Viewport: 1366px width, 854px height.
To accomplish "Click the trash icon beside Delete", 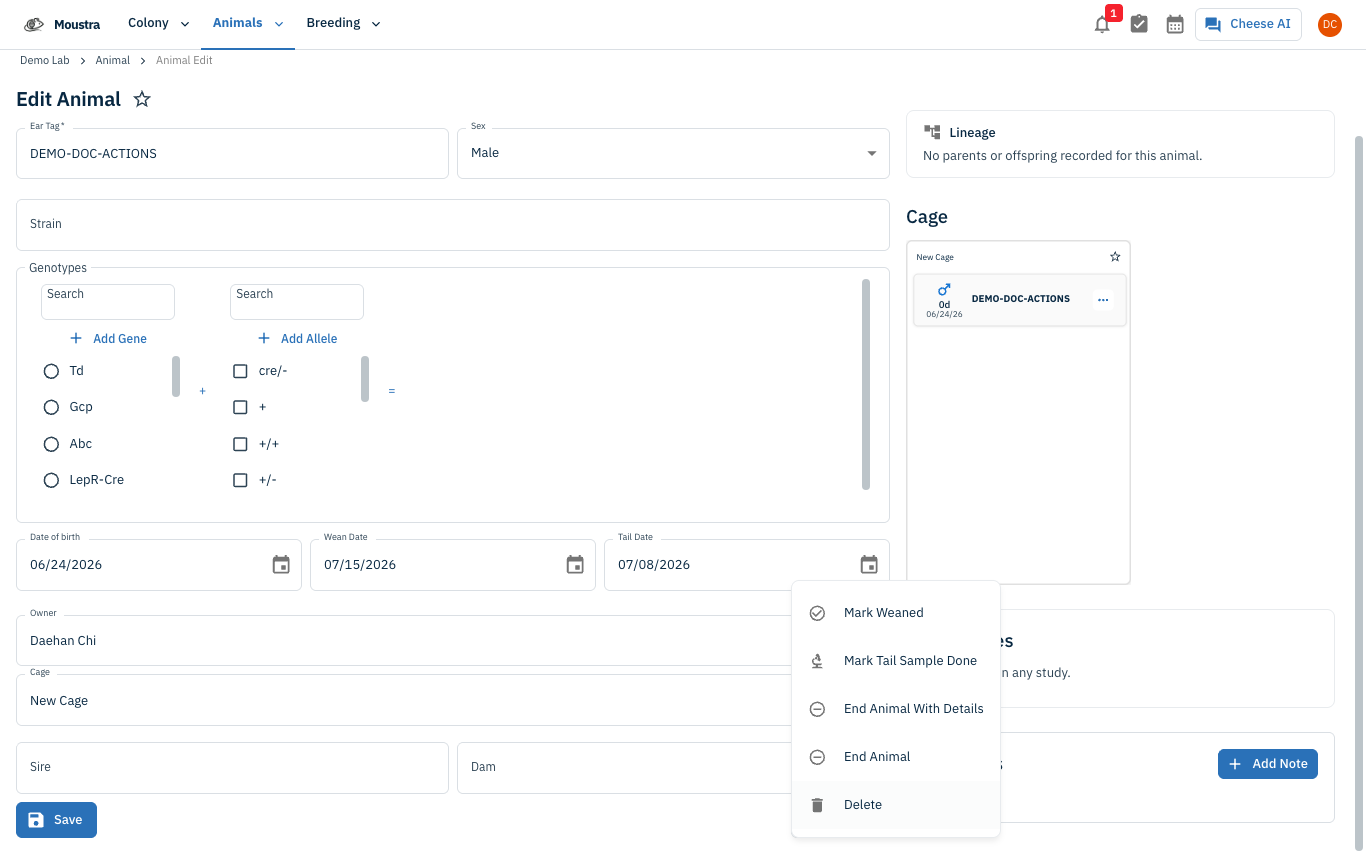I will click(817, 805).
